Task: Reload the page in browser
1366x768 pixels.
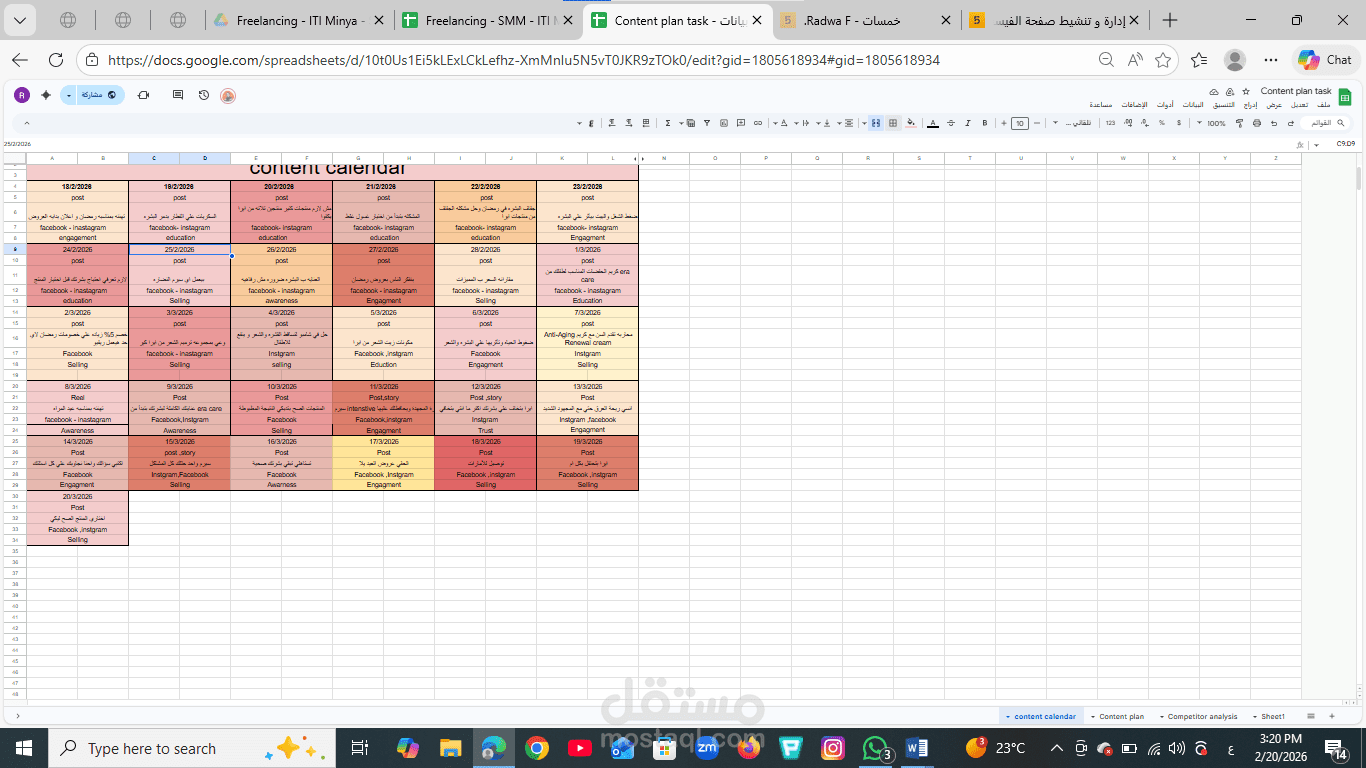Action: point(56,60)
